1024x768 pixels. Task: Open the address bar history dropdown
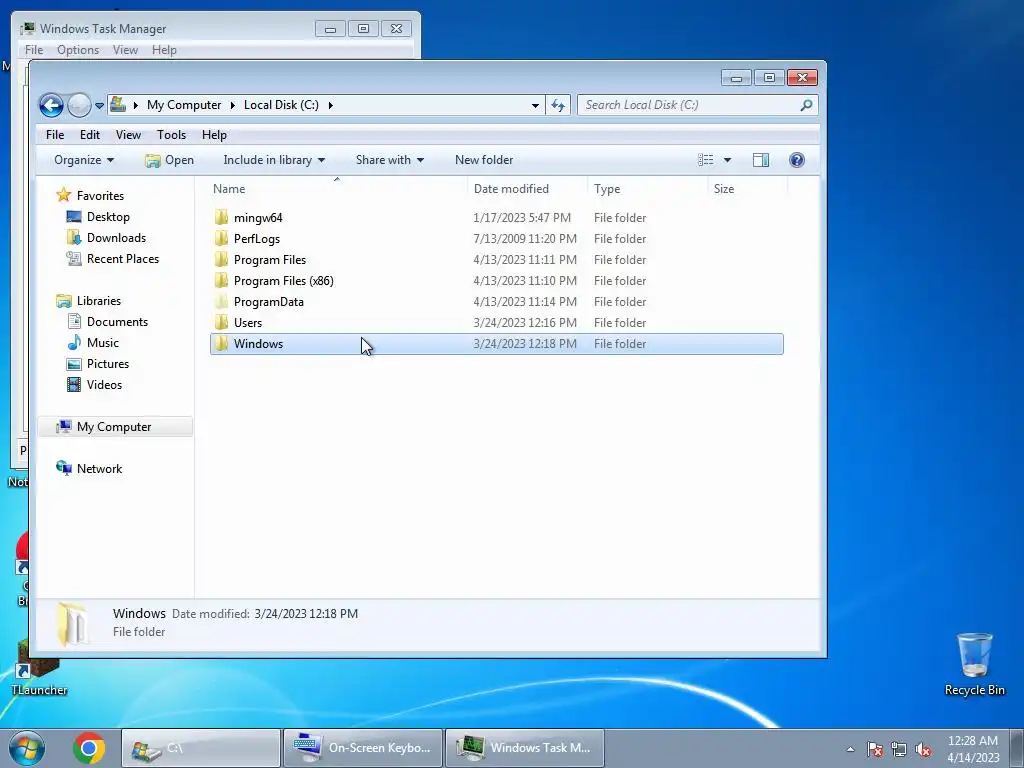535,105
